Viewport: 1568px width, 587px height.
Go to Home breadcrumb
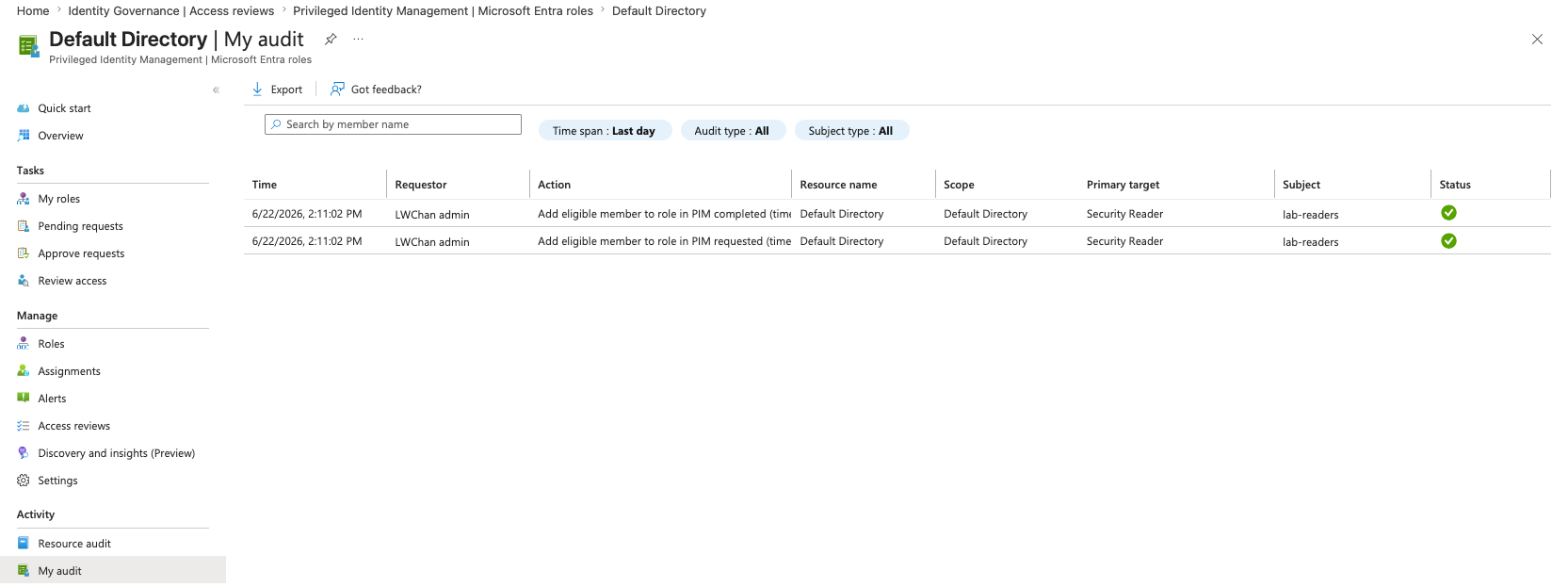tap(33, 11)
